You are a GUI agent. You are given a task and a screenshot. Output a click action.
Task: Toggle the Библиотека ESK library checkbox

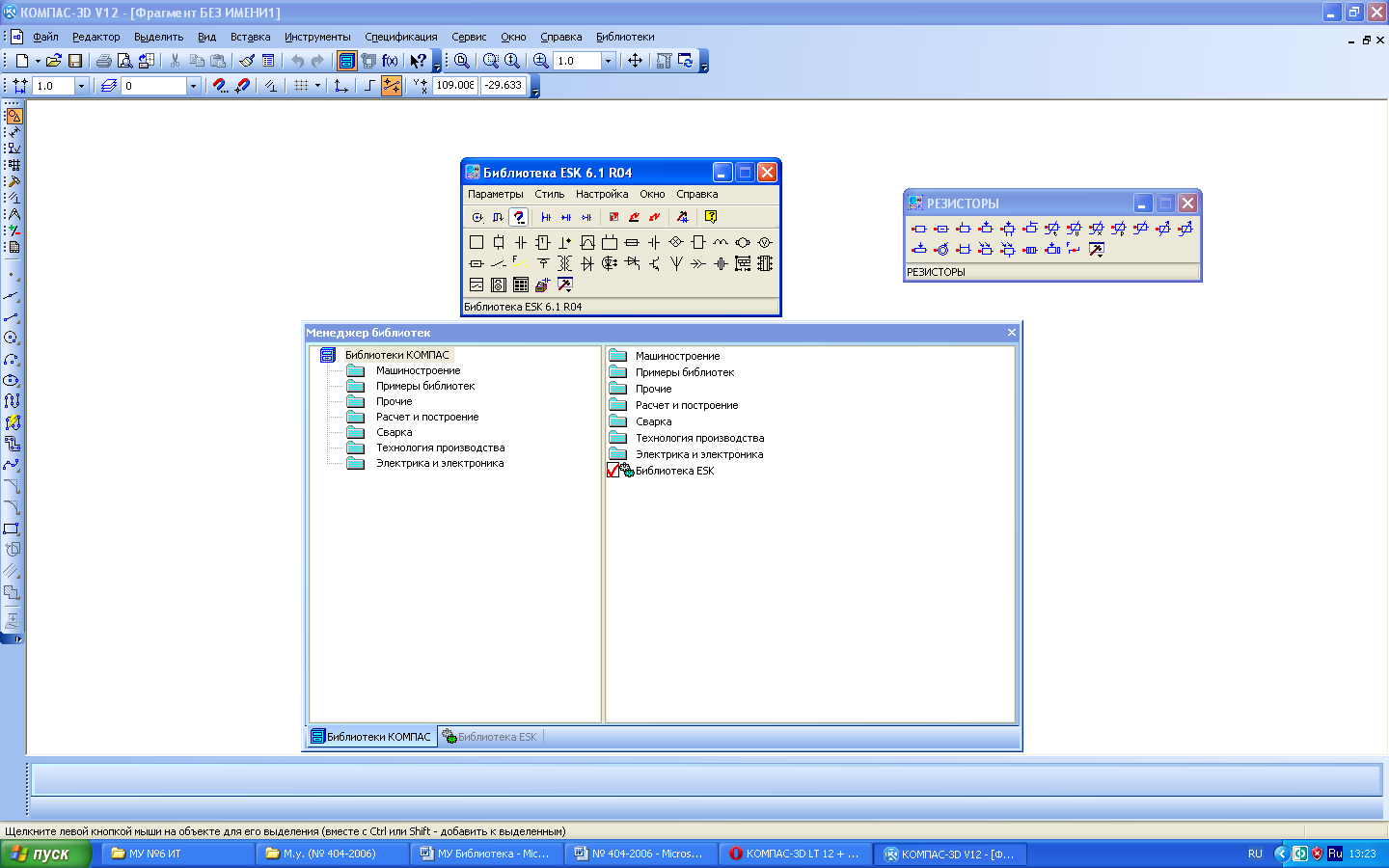tap(613, 471)
